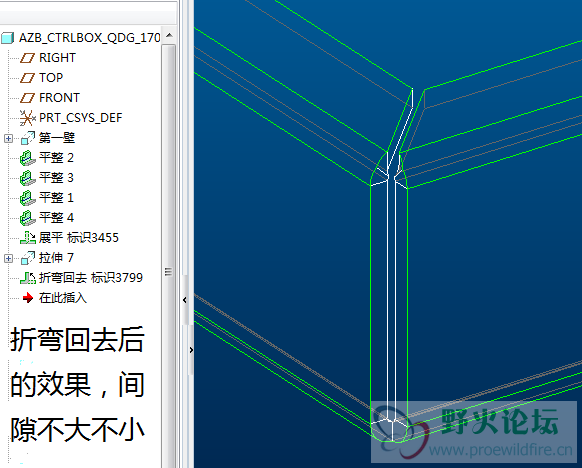This screenshot has height=468, width=582.
Task: Expand the 拉伸 7 feature node
Action: coord(8,258)
